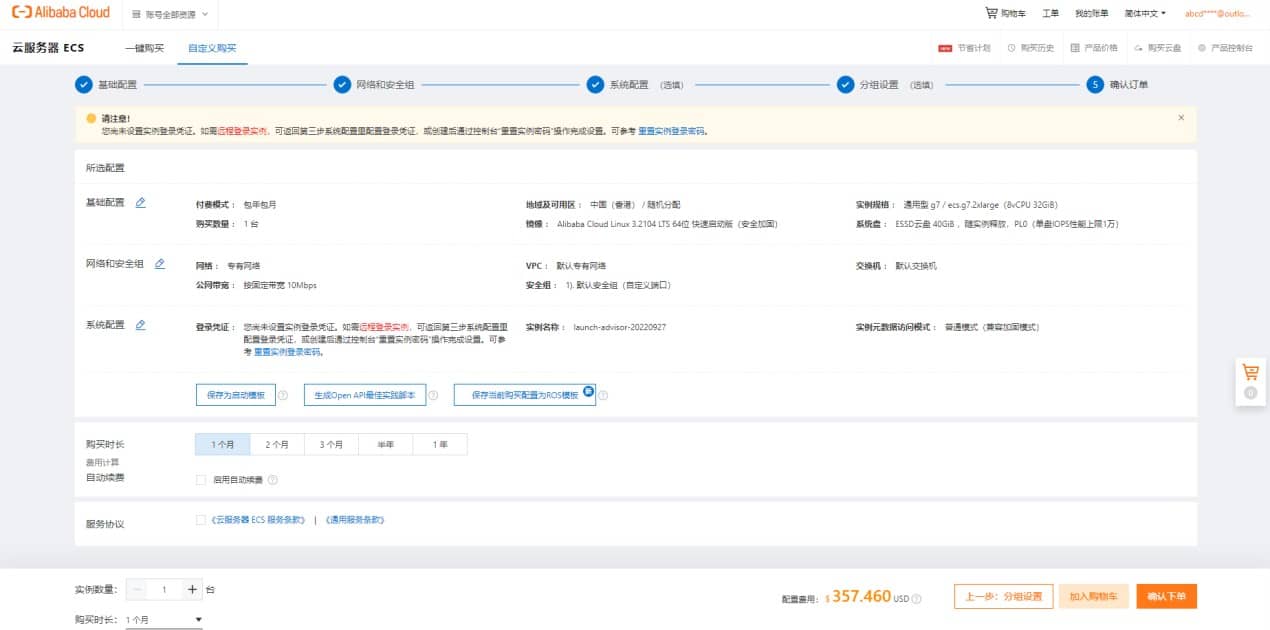This screenshot has height=630, width=1270.
Task: Select 1个月 purchase duration
Action: (x=222, y=444)
